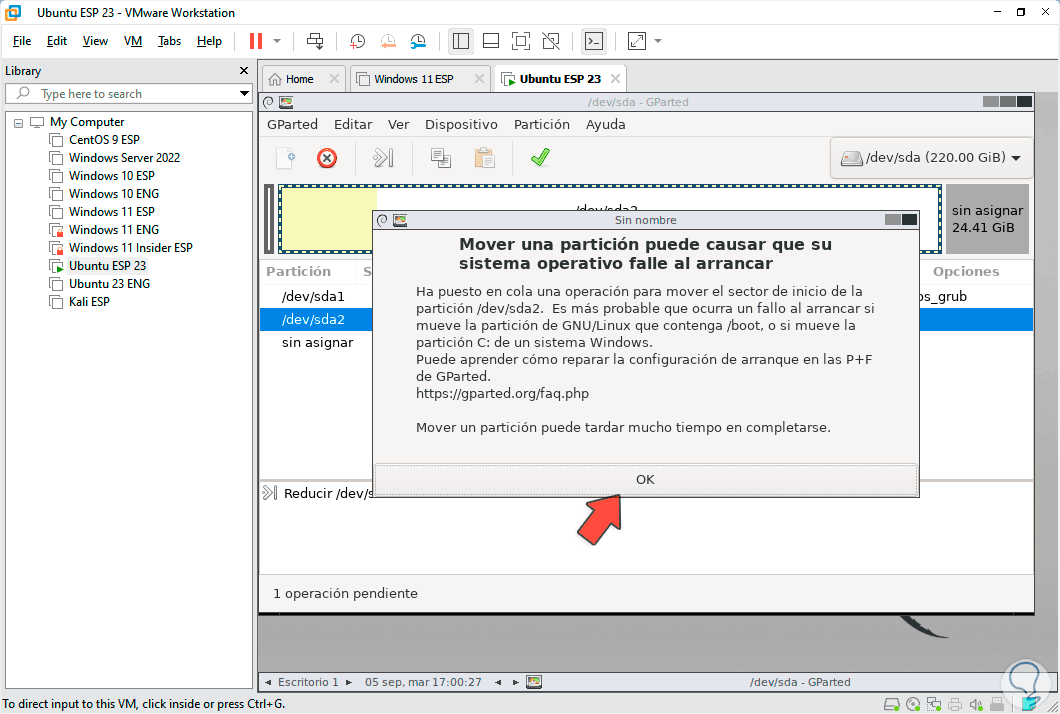Toggle the library sidebar view icon

click(x=460, y=41)
